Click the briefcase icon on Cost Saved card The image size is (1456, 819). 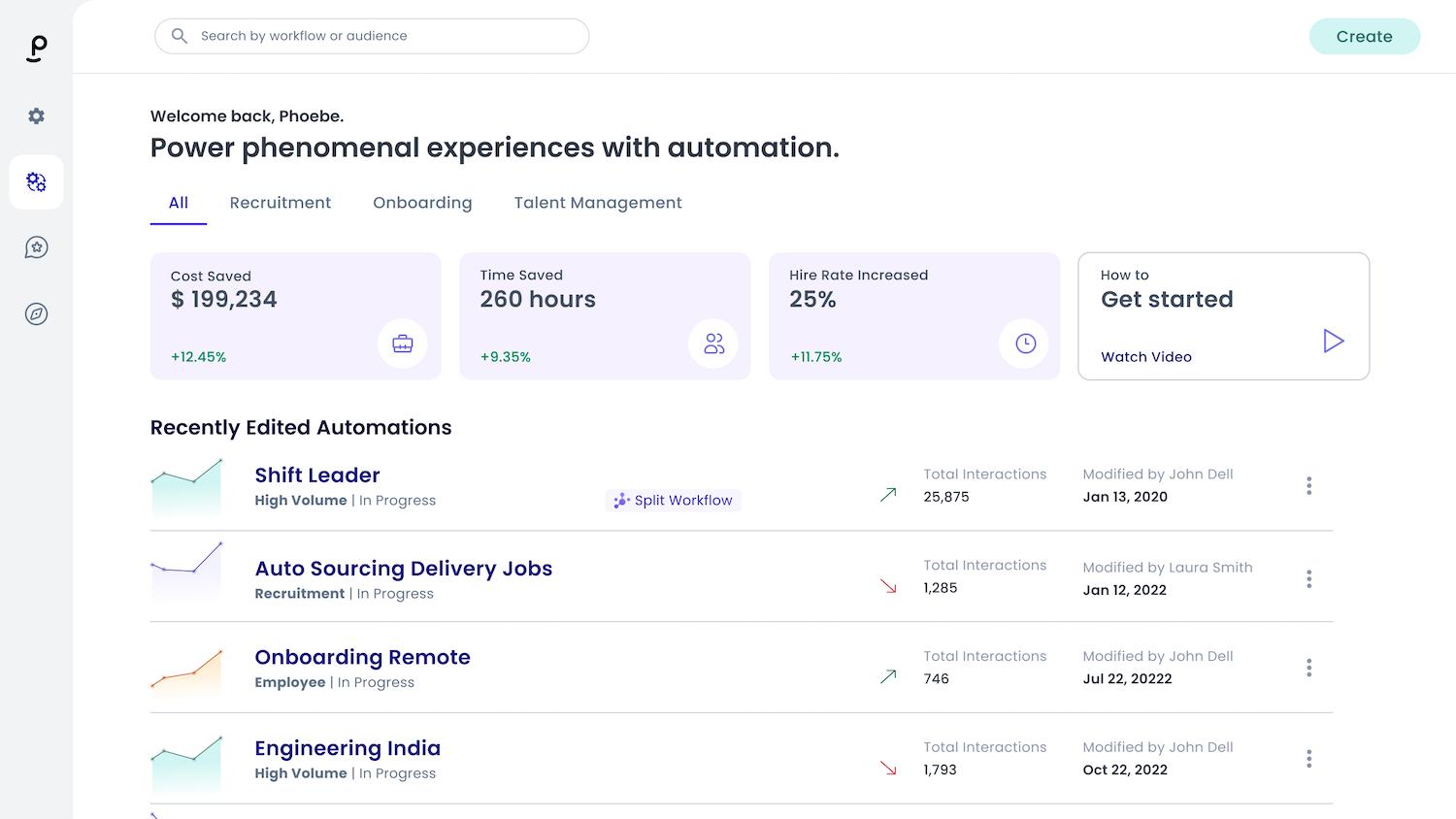click(x=402, y=344)
